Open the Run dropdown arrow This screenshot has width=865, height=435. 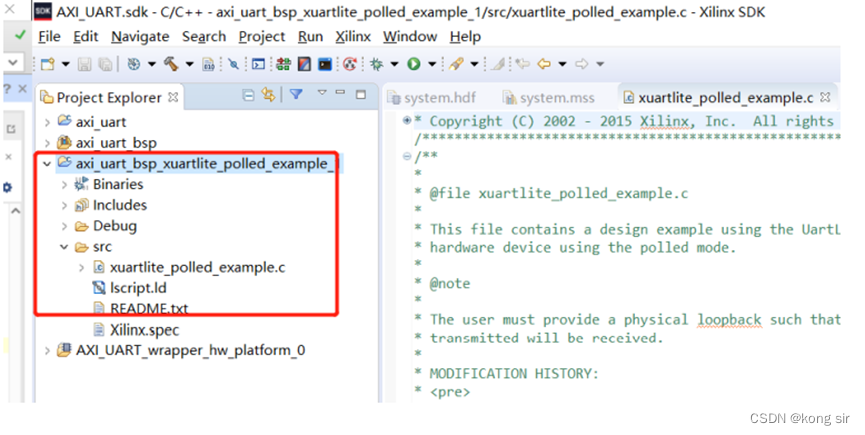pyautogui.click(x=432, y=64)
